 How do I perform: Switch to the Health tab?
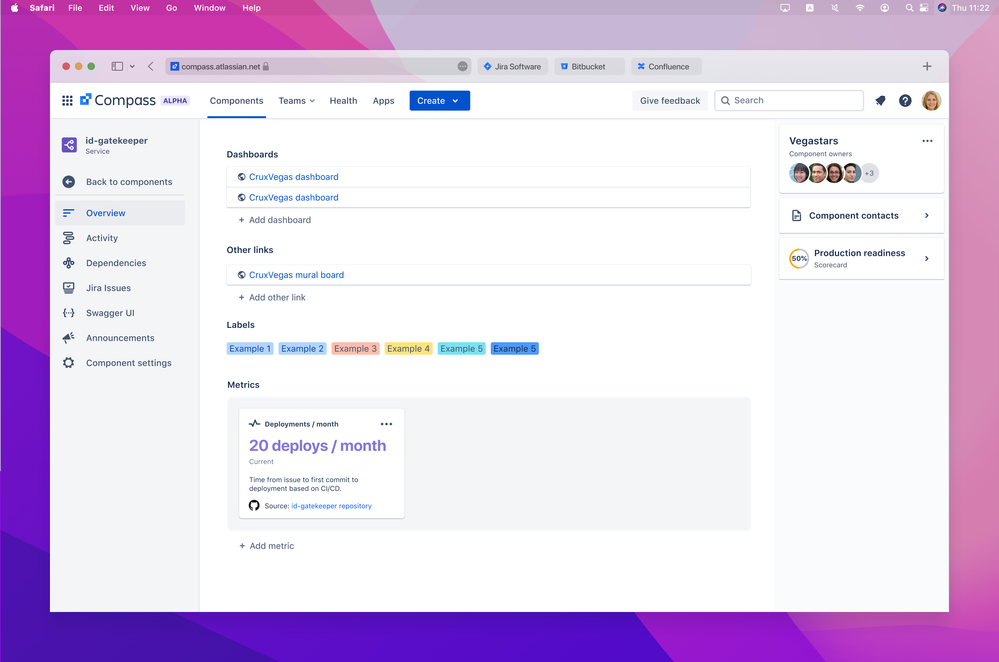[343, 101]
